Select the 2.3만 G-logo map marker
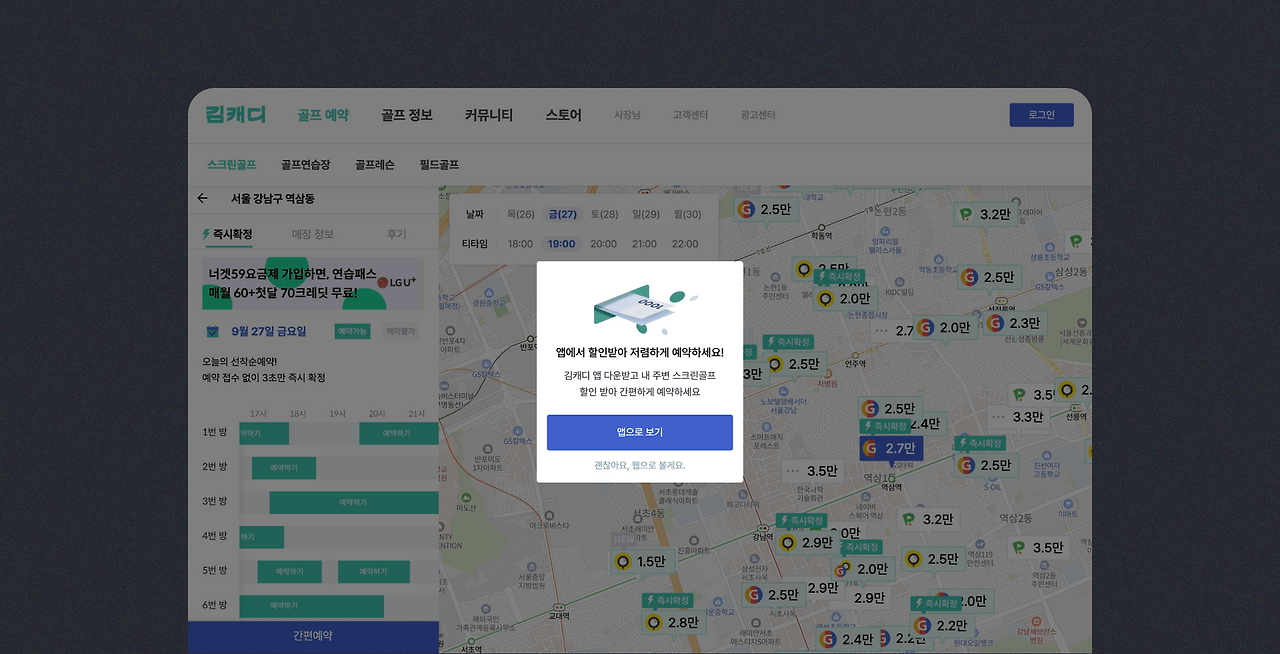Viewport: 1280px width, 654px height. [x=1014, y=323]
